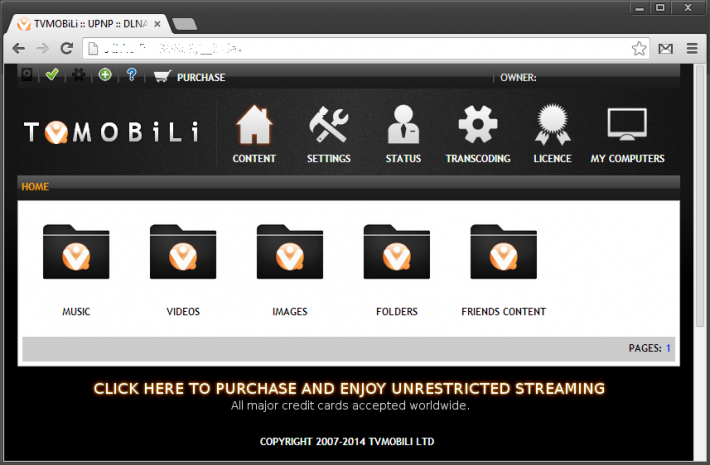The image size is (710, 465).
Task: Open the Folders folder icon
Action: coord(397,252)
